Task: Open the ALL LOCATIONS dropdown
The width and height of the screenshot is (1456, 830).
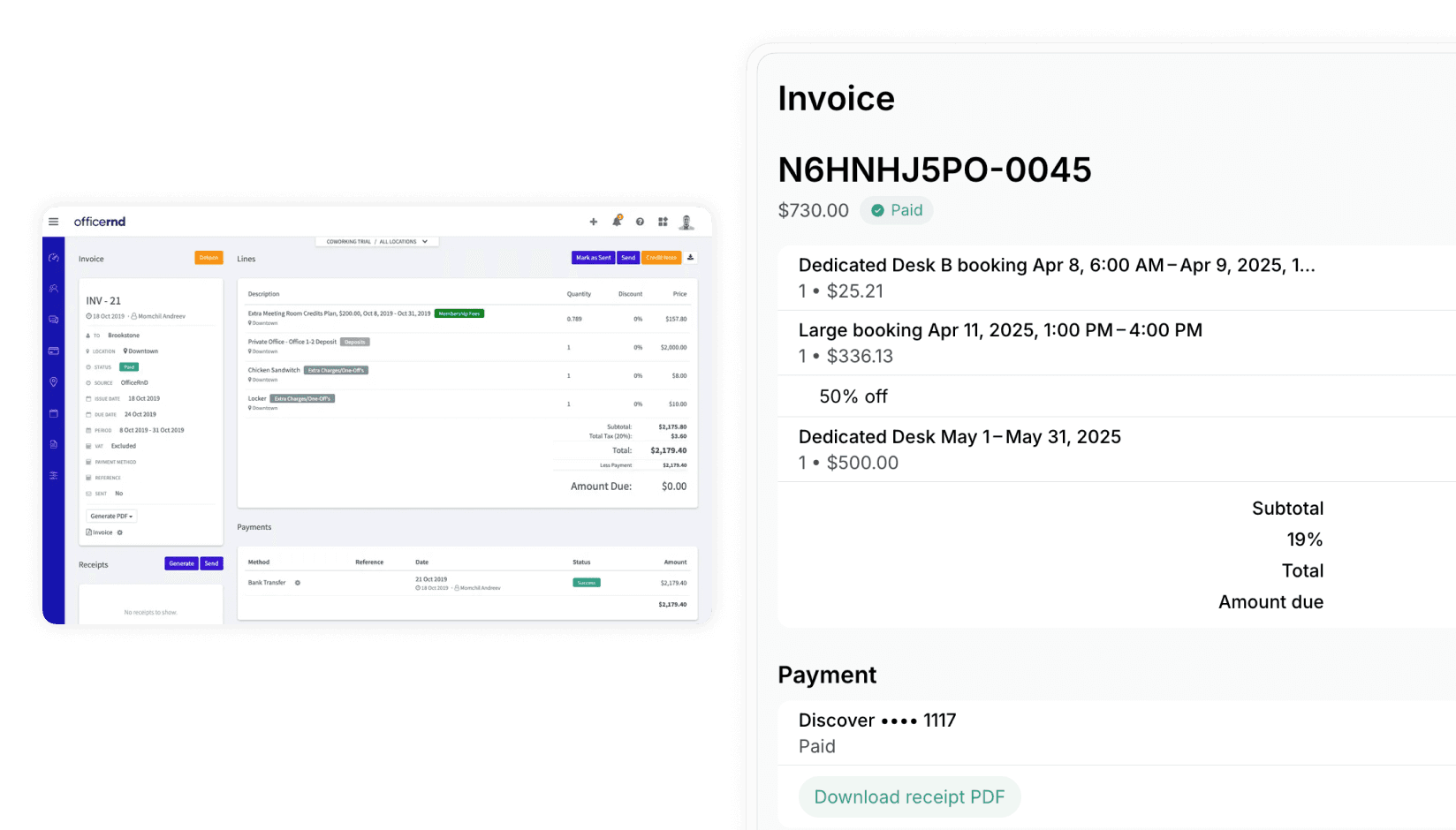Action: 402,241
